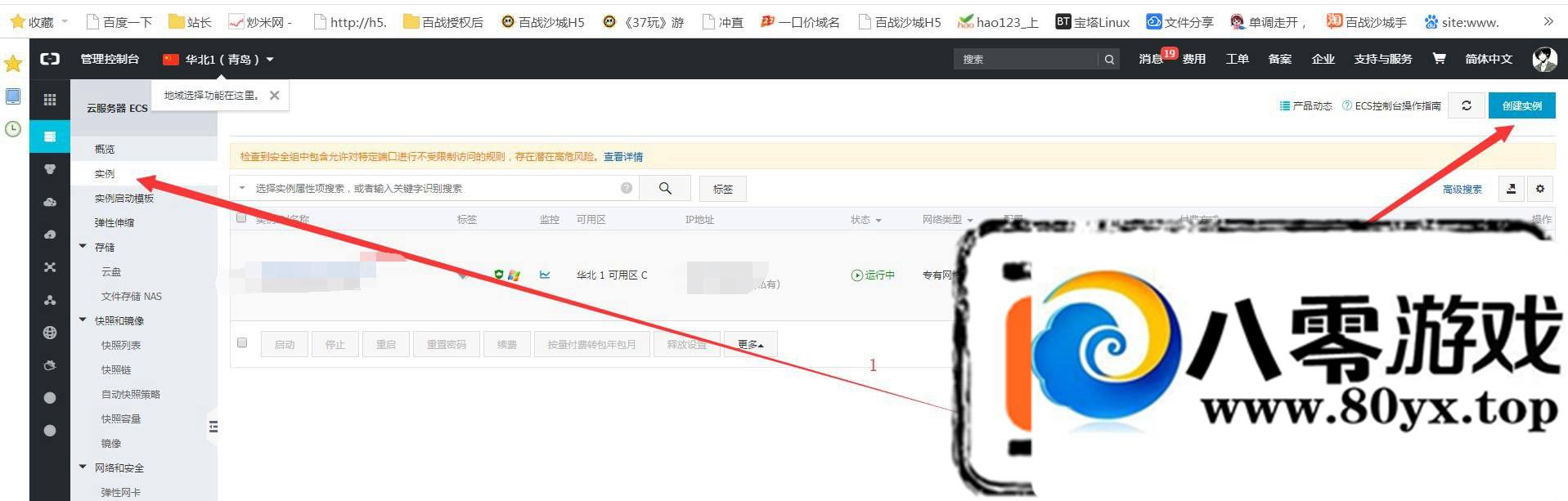Close the region selection tooltip
The width and height of the screenshot is (1568, 501).
(275, 96)
